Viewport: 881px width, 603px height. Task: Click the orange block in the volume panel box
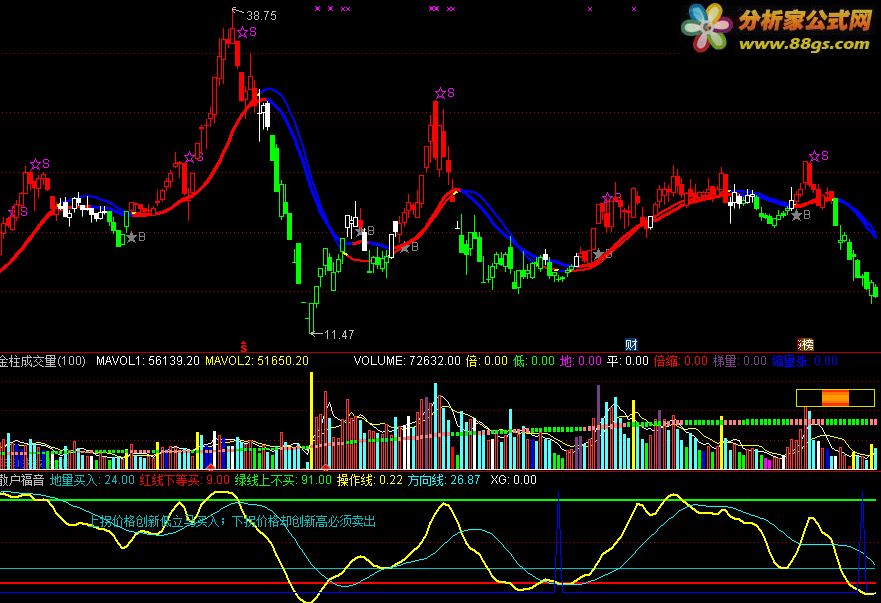tap(835, 398)
